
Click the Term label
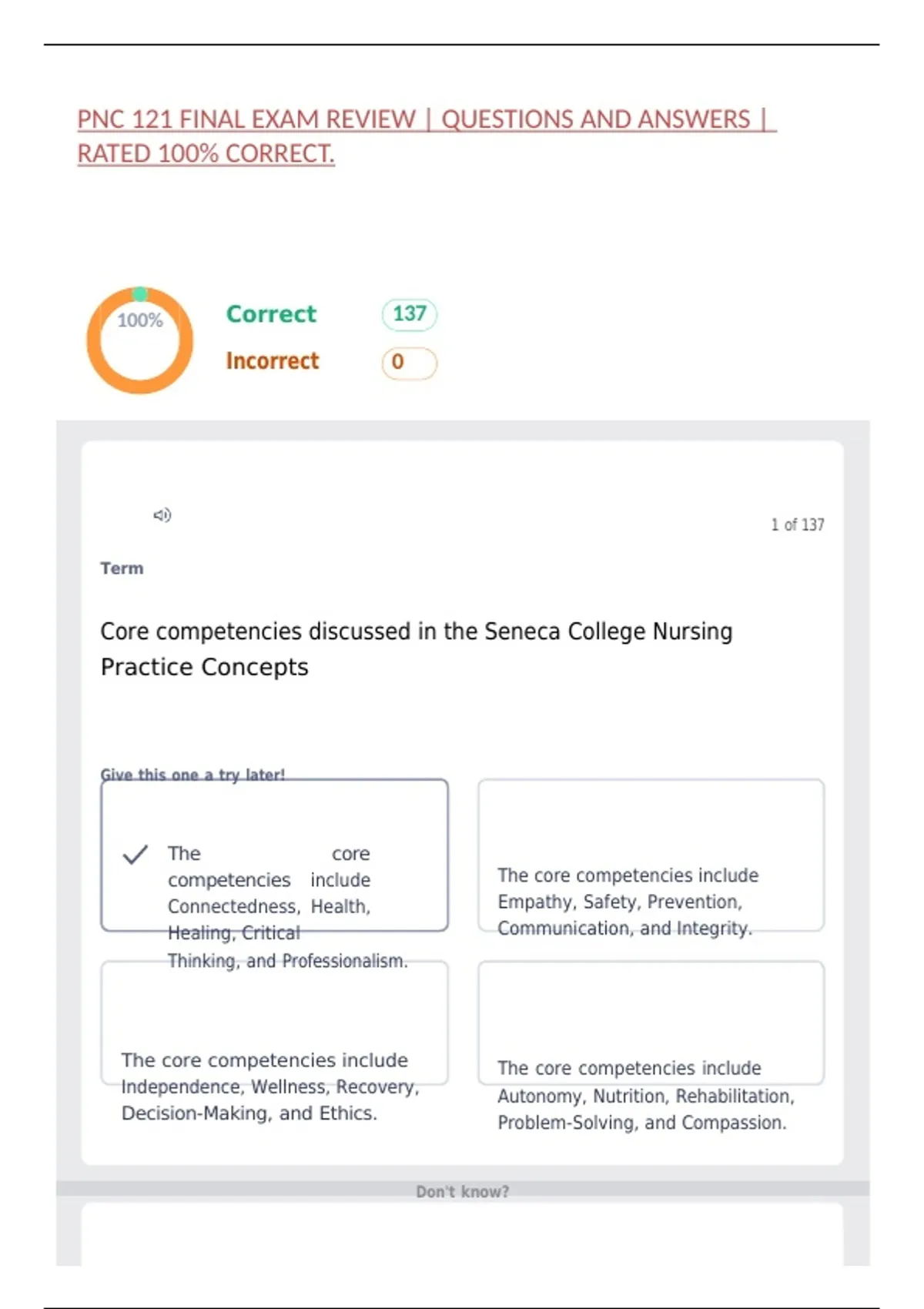pyautogui.click(x=122, y=568)
